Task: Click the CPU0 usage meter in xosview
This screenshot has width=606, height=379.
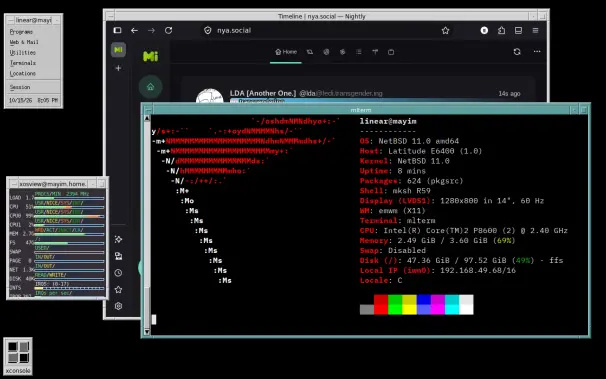Action: point(69,216)
